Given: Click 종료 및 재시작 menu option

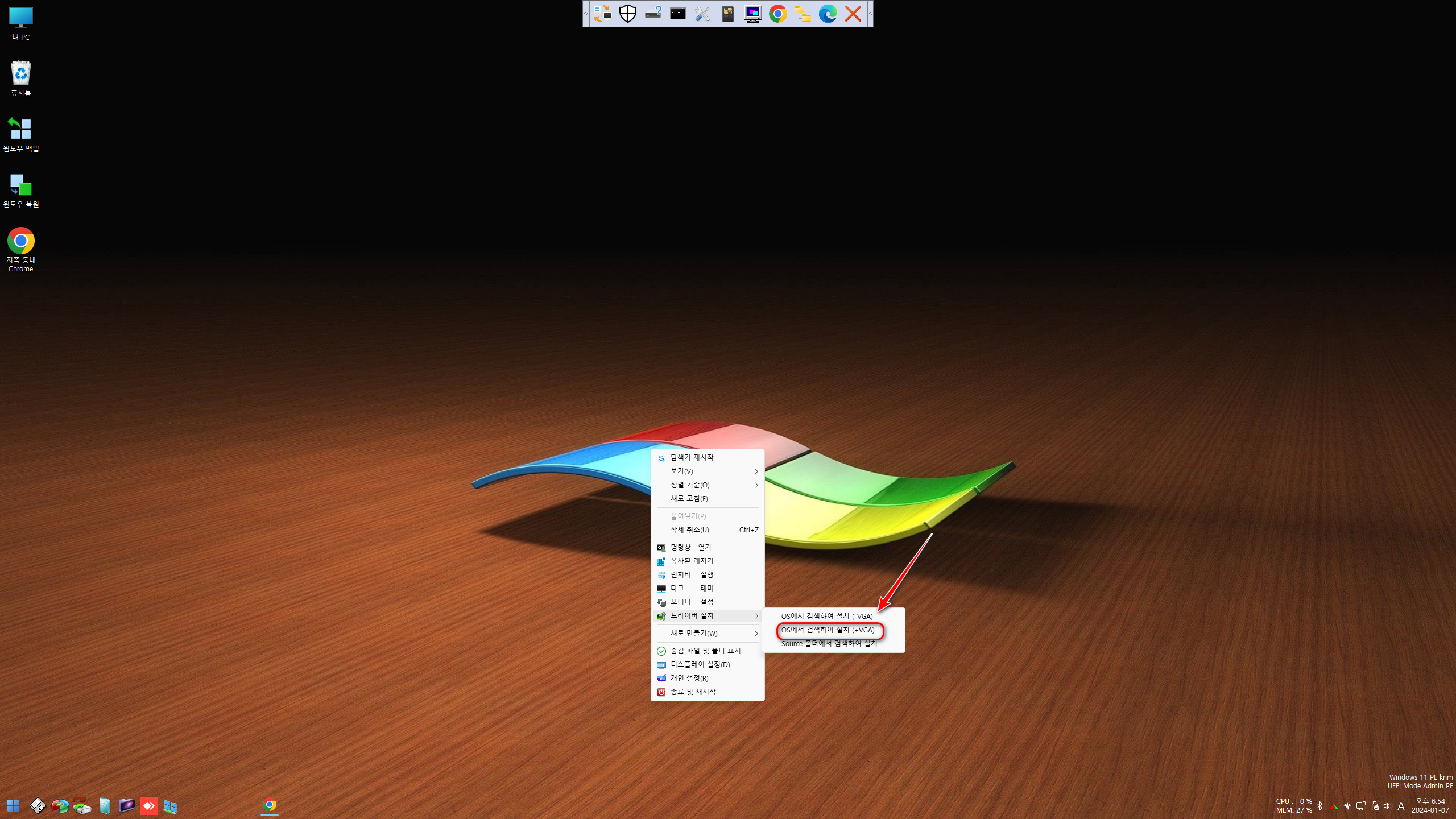Looking at the screenshot, I should [693, 692].
